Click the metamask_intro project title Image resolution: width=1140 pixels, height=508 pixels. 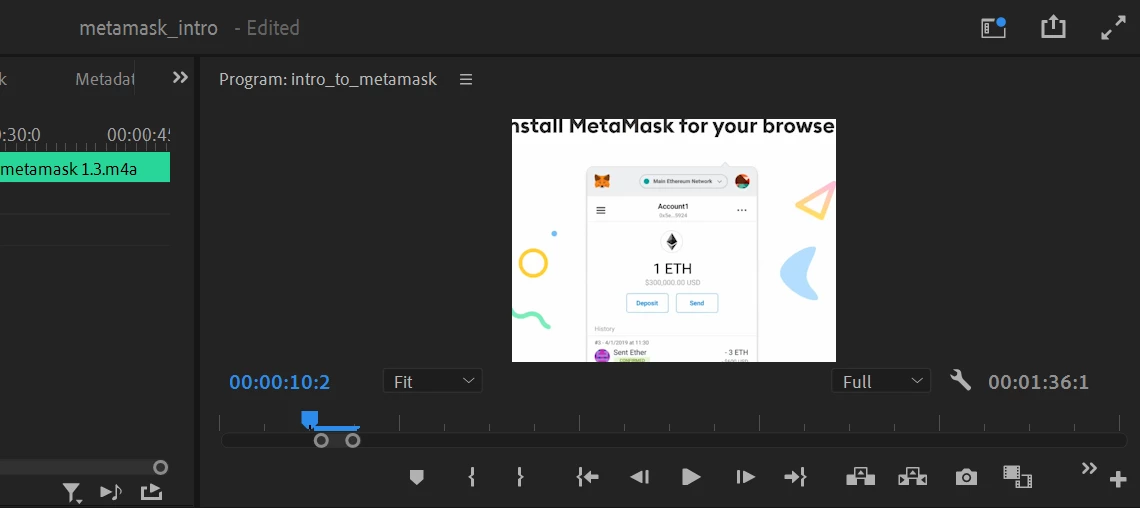(148, 28)
